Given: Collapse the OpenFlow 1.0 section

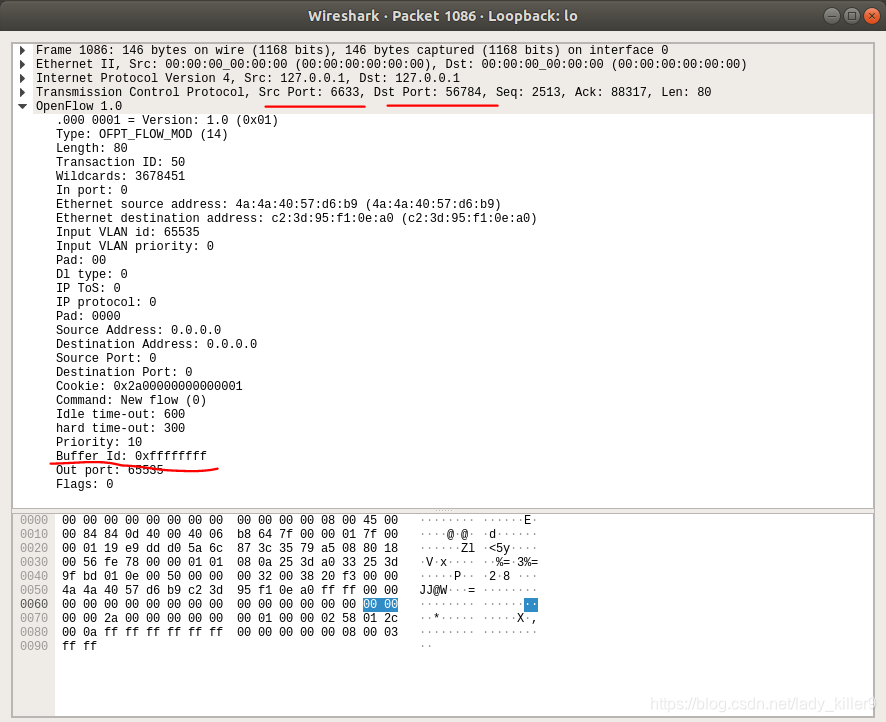Looking at the screenshot, I should 23,106.
